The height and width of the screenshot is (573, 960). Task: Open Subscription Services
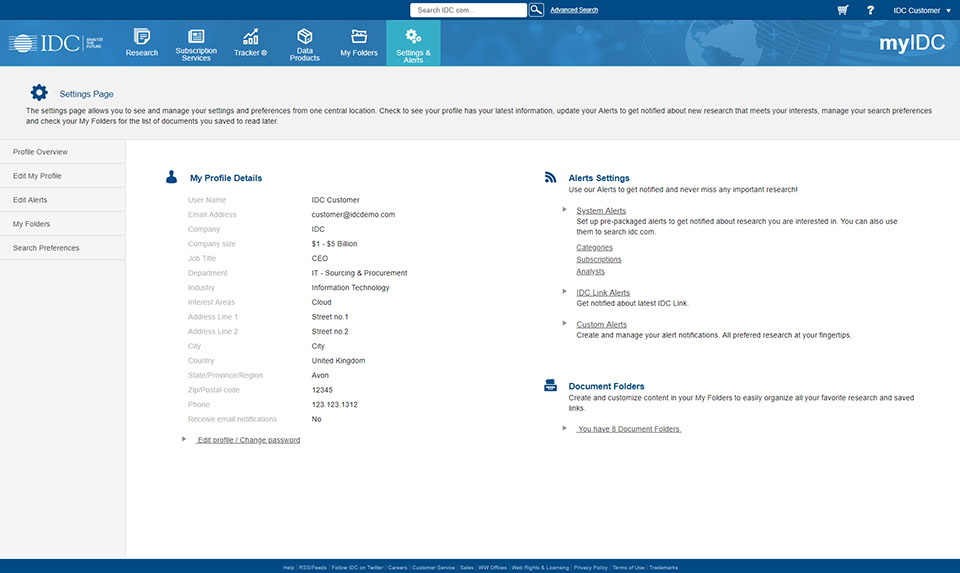tap(196, 44)
